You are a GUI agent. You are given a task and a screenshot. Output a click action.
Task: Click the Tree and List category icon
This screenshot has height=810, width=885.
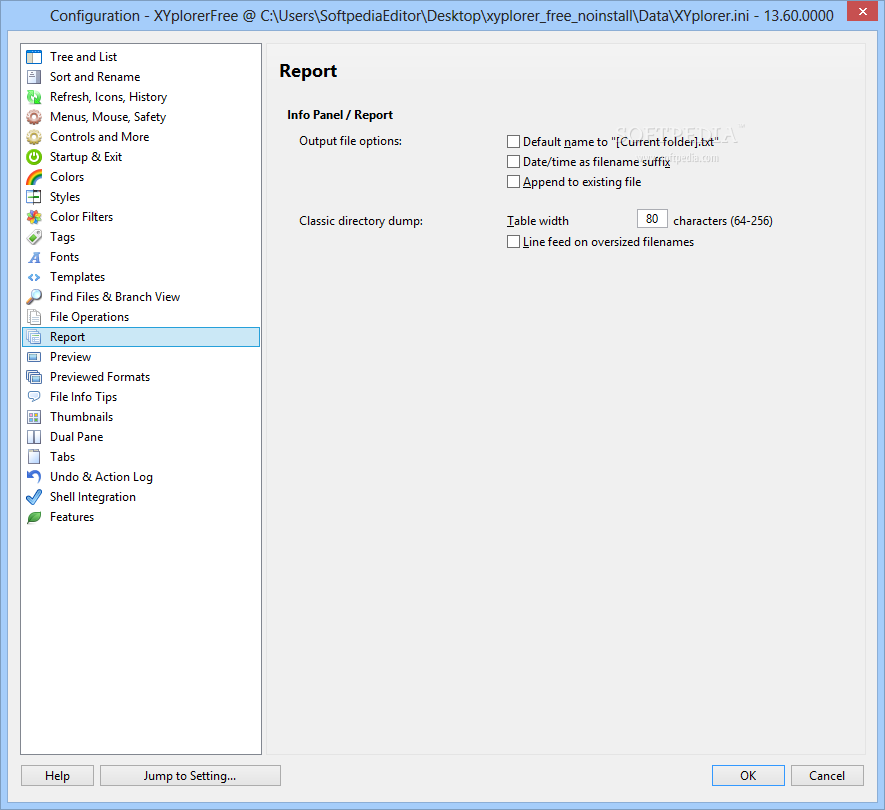tap(34, 57)
